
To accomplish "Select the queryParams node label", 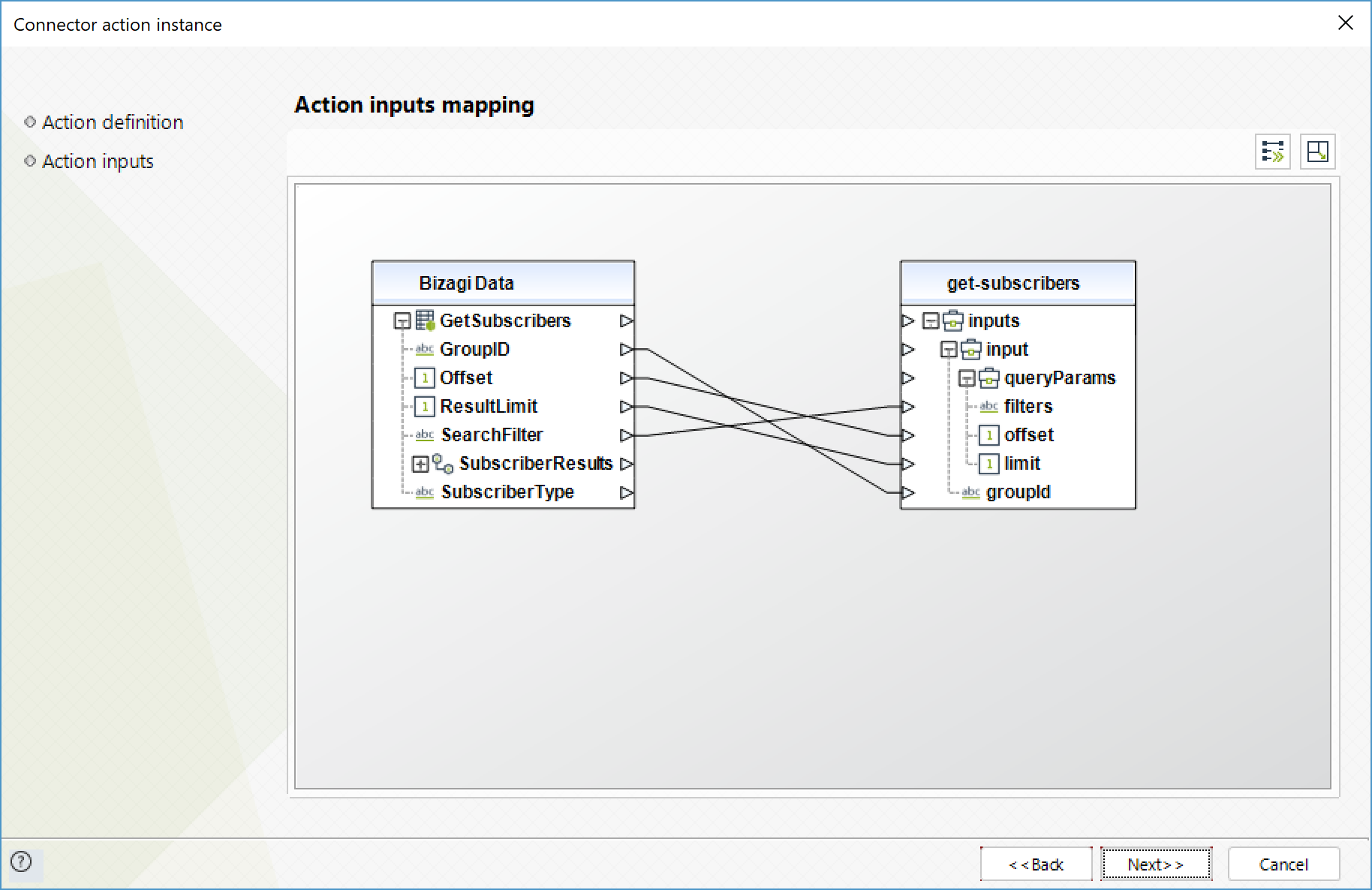I will pos(1060,377).
